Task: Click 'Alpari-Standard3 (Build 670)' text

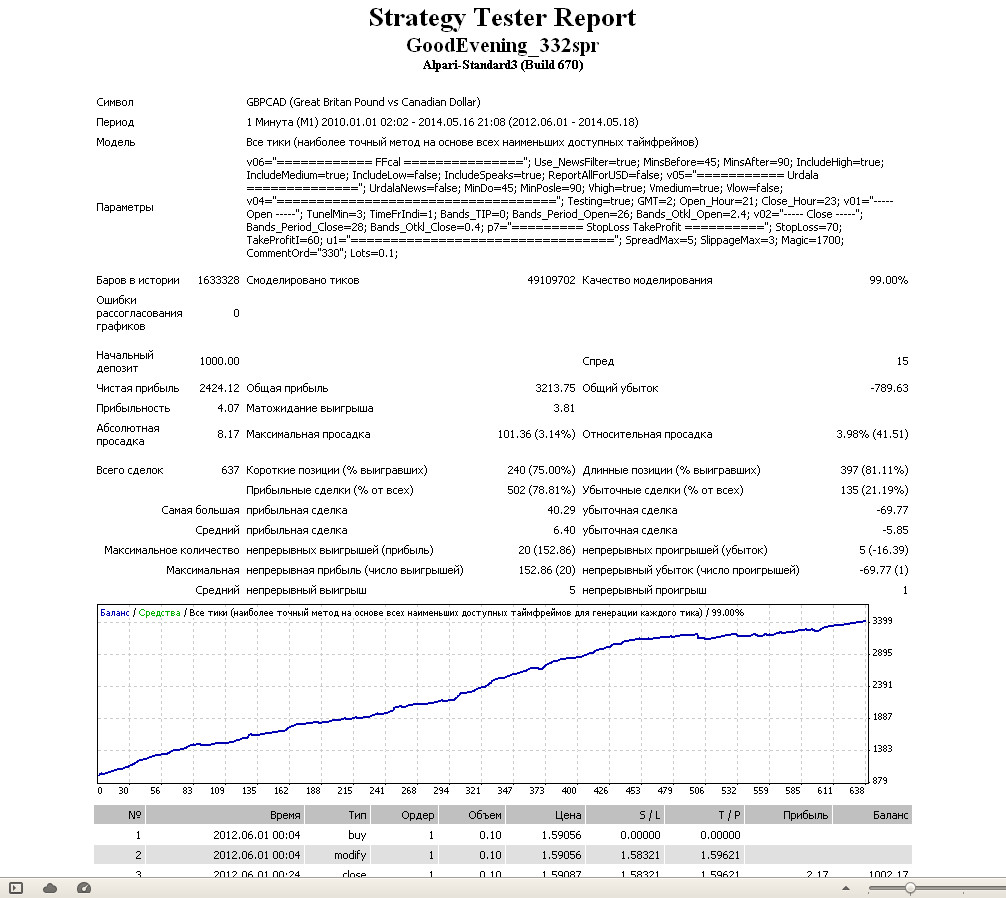Action: click(x=502, y=65)
